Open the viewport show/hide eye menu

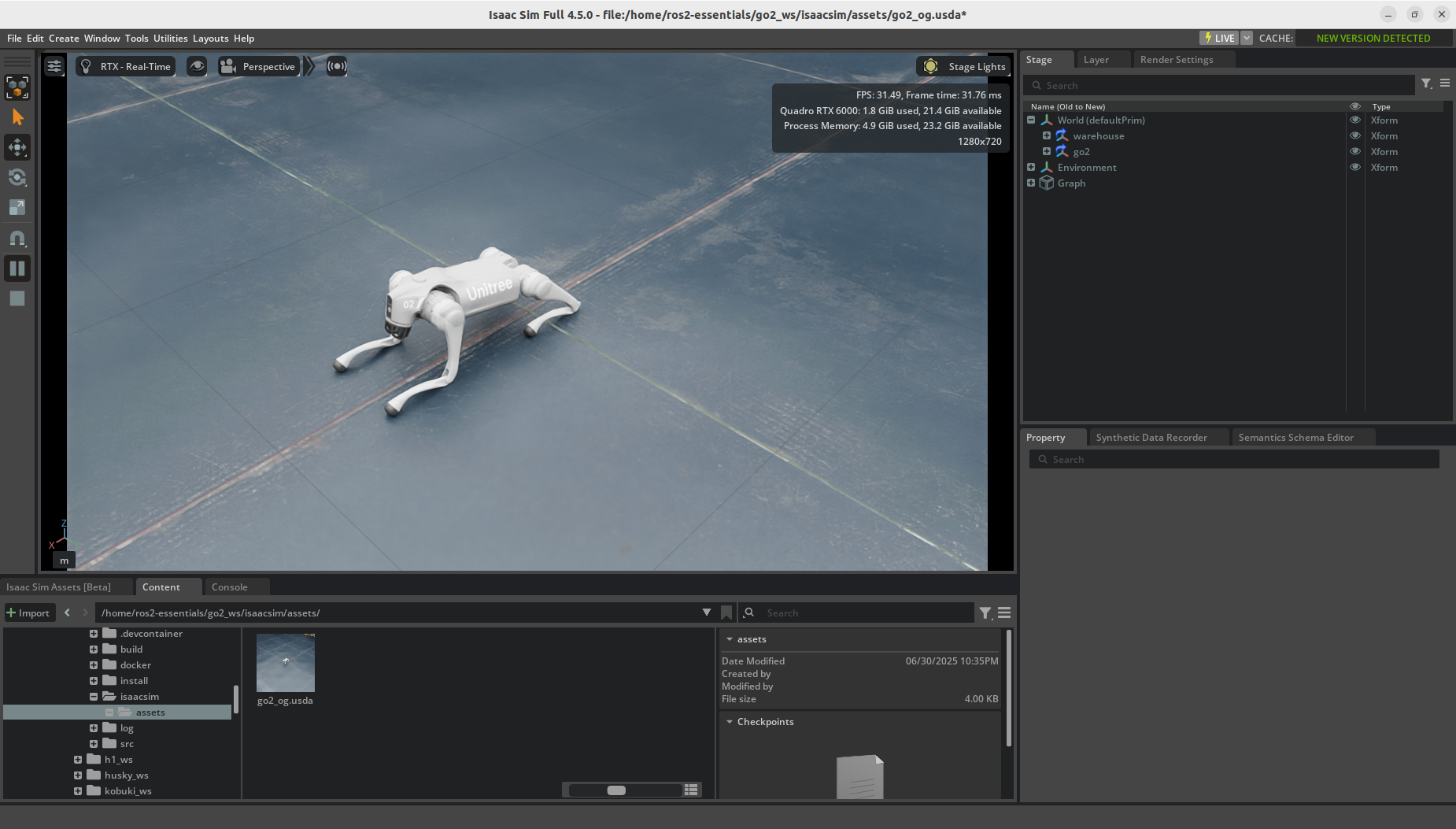(x=197, y=66)
